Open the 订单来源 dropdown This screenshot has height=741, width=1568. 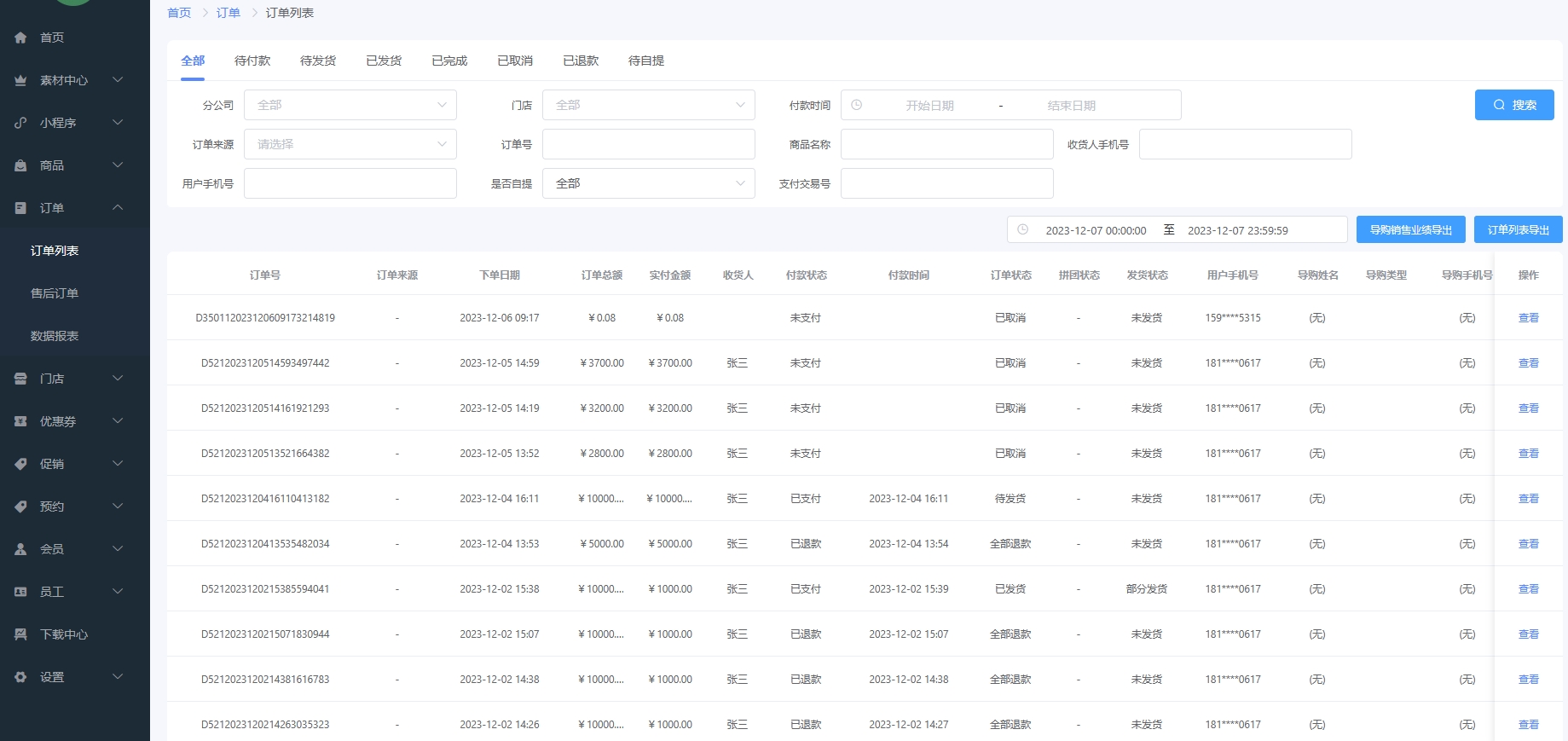350,144
